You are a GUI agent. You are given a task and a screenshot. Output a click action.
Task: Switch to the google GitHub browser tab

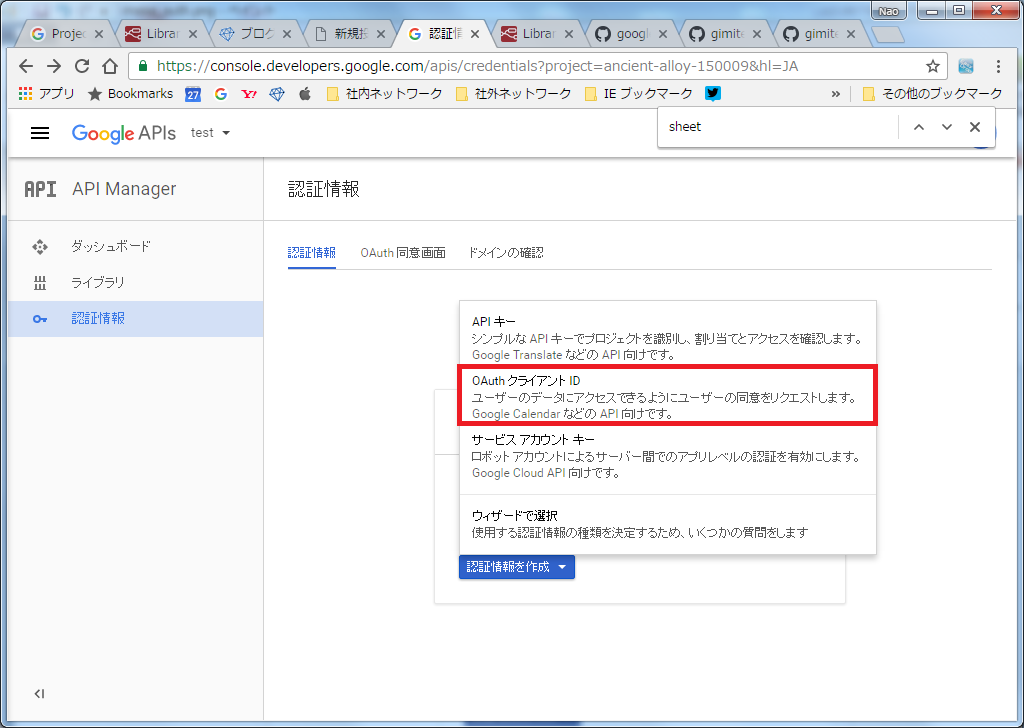point(632,34)
